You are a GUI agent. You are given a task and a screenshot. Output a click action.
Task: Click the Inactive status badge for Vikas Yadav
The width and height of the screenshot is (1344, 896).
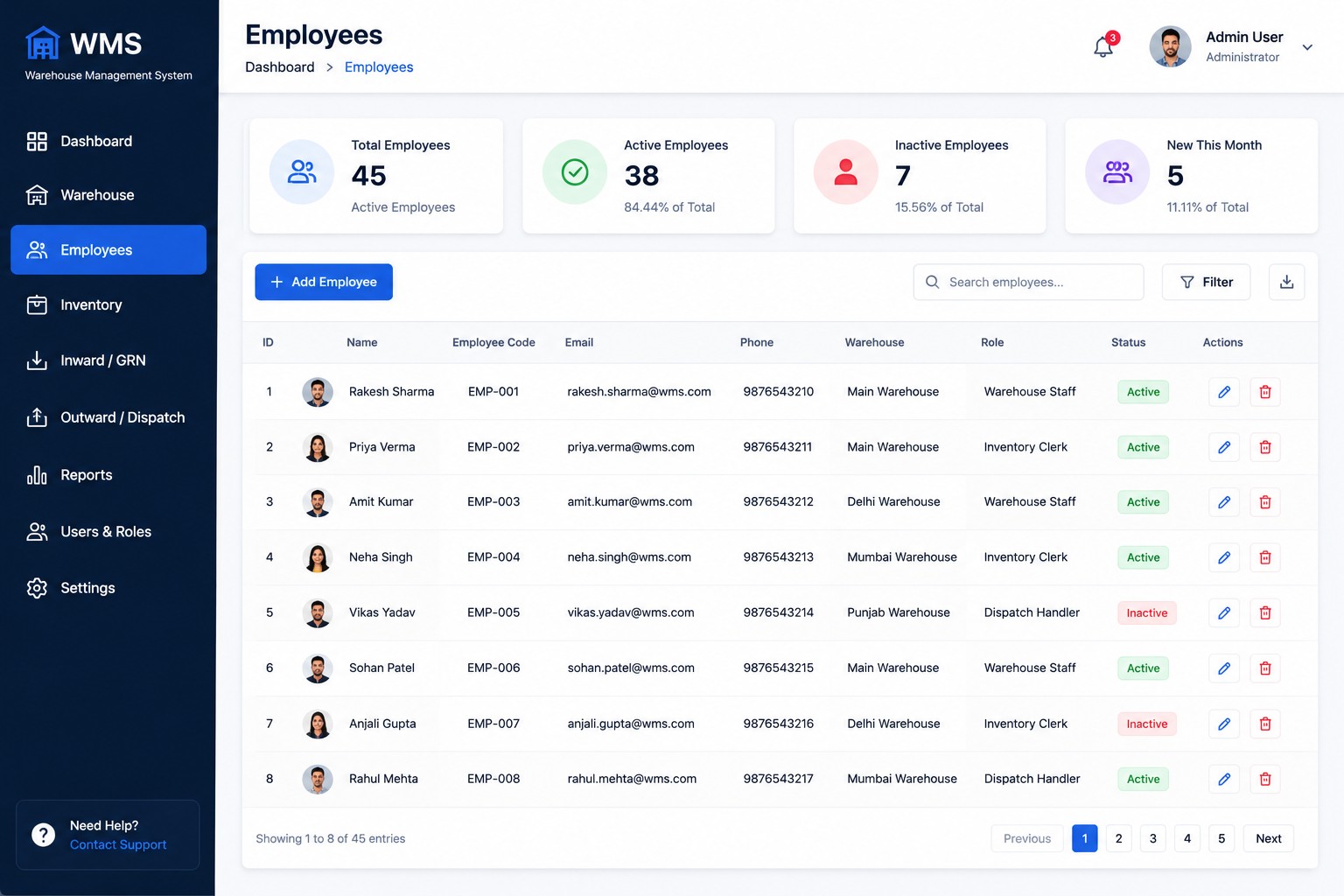pyautogui.click(x=1146, y=612)
